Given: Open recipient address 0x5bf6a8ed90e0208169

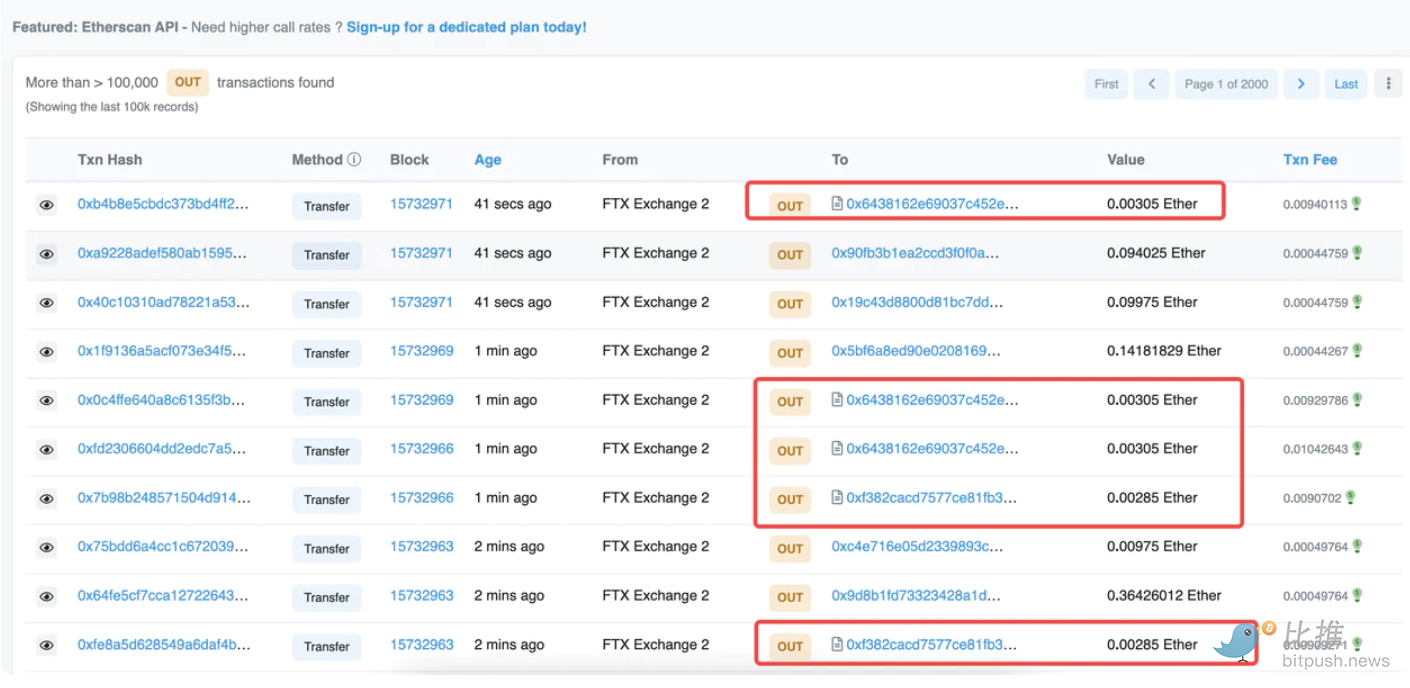Looking at the screenshot, I should pyautogui.click(x=916, y=351).
